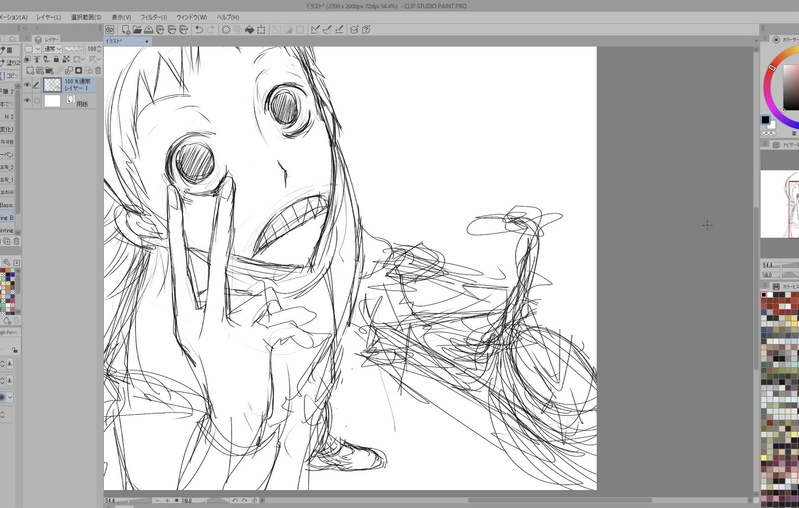Click the Delete layer trash icon
Viewport: 799px width, 508px height.
coord(98,70)
